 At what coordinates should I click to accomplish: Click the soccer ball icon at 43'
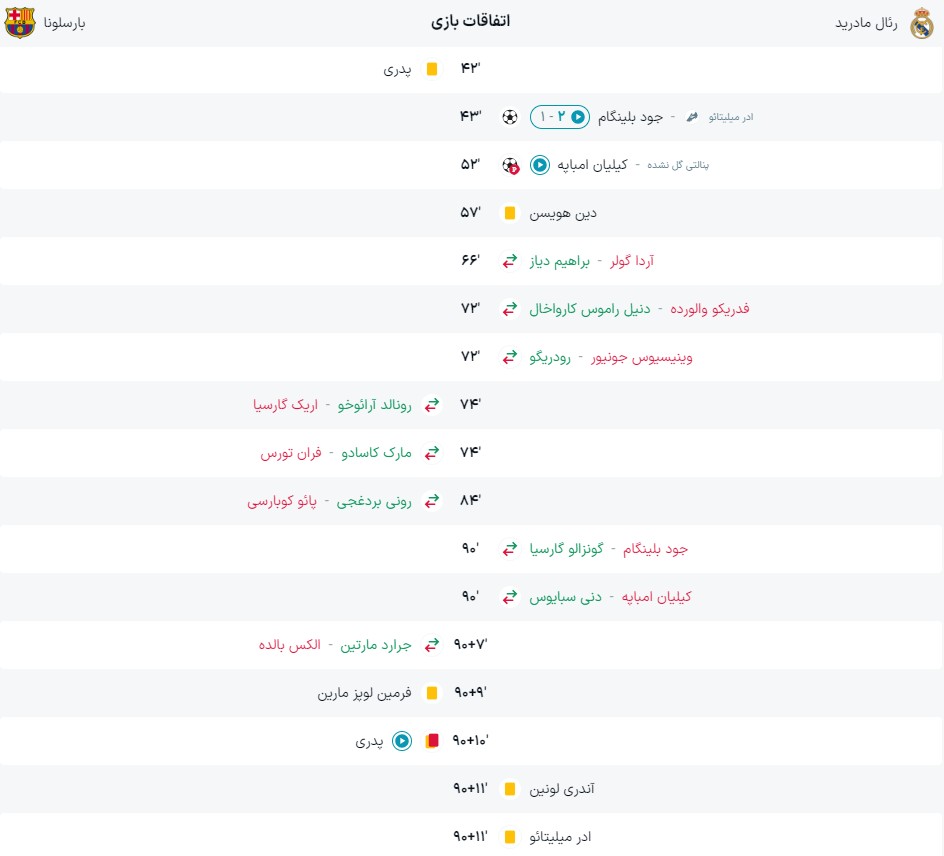click(x=510, y=117)
